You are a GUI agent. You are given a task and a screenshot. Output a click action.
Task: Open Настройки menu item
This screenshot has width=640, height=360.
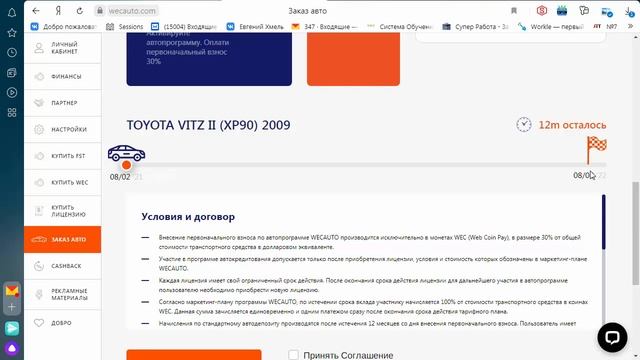(x=62, y=129)
